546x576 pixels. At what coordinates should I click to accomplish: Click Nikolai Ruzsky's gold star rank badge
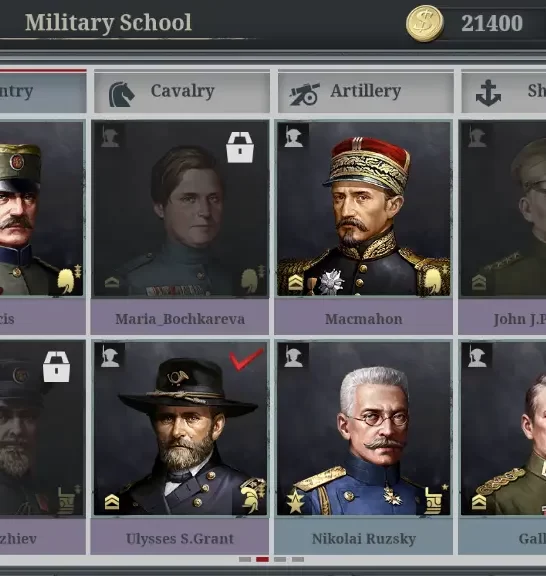pyautogui.click(x=295, y=501)
